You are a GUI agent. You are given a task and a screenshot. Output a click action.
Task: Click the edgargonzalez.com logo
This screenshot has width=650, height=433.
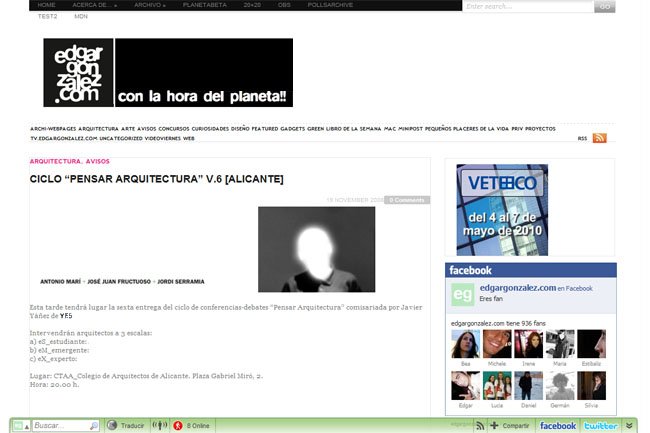pos(78,73)
